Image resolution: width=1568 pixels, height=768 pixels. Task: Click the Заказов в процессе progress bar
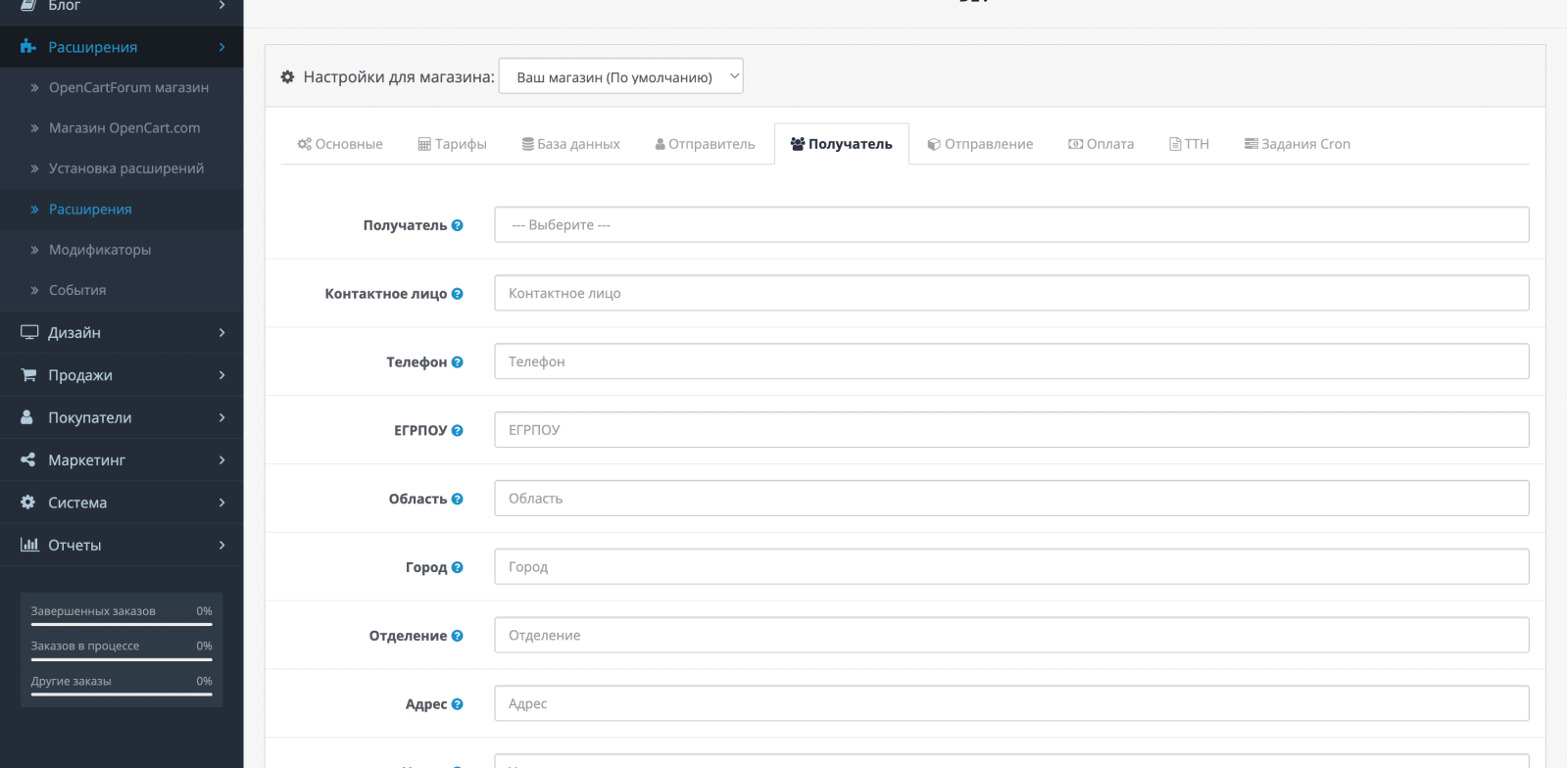click(122, 659)
